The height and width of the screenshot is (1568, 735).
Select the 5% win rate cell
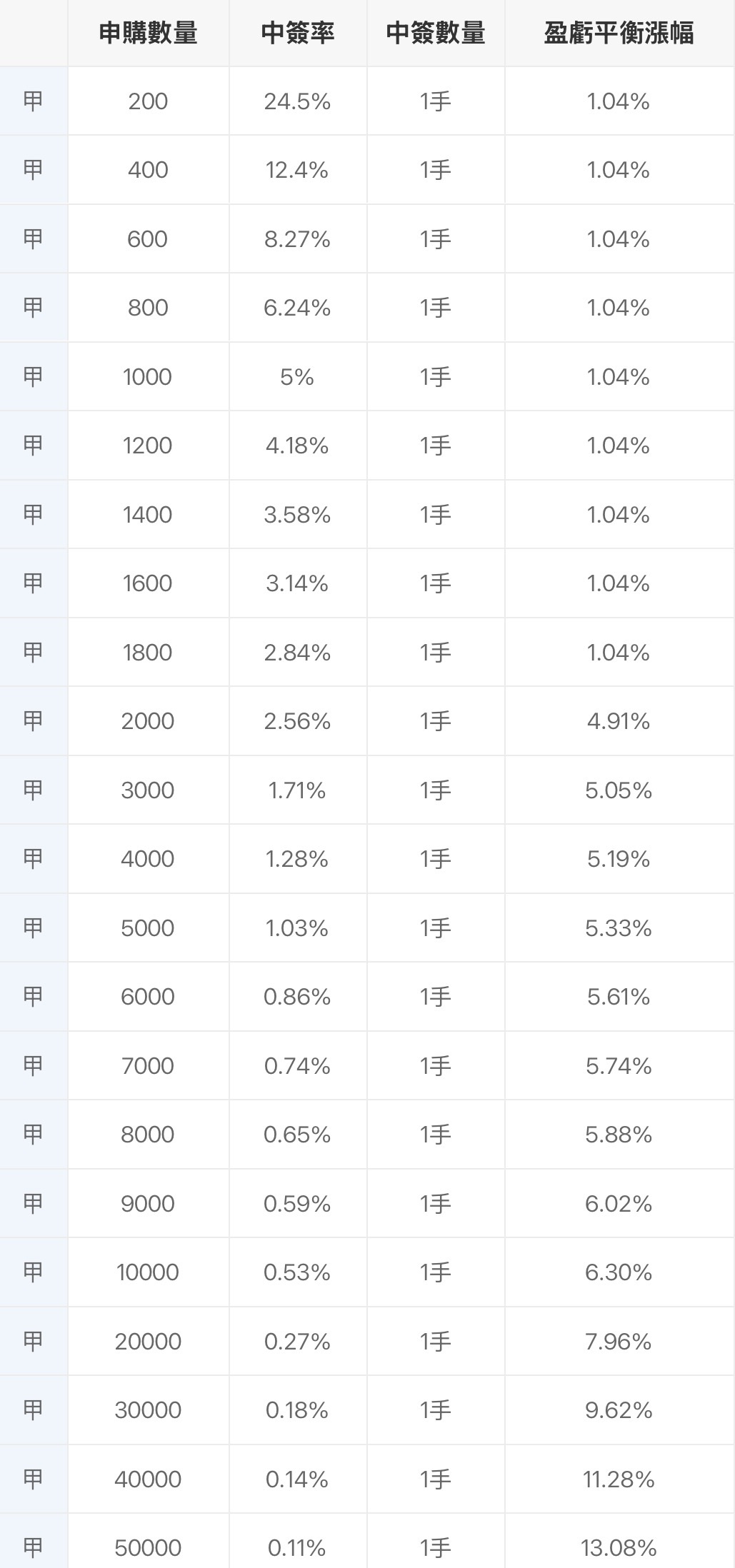pyautogui.click(x=298, y=377)
